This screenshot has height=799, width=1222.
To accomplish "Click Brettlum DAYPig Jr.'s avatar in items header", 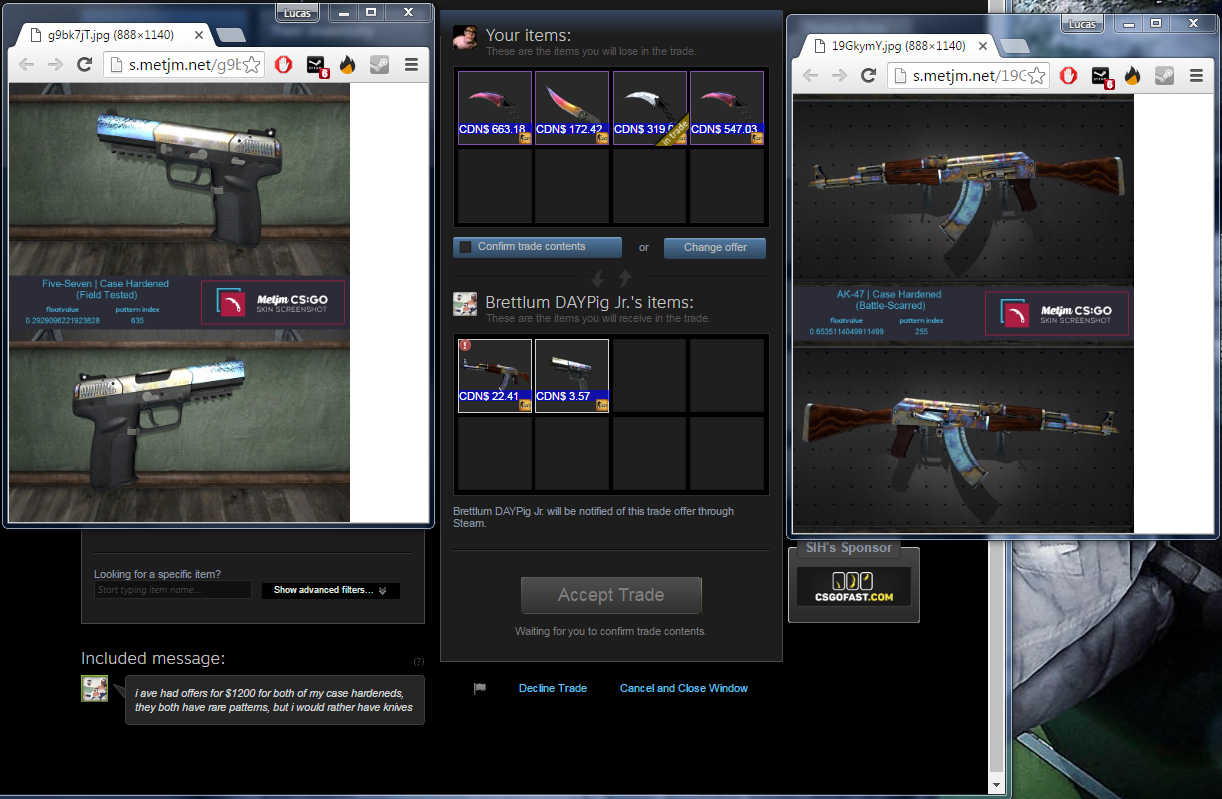I will 465,304.
